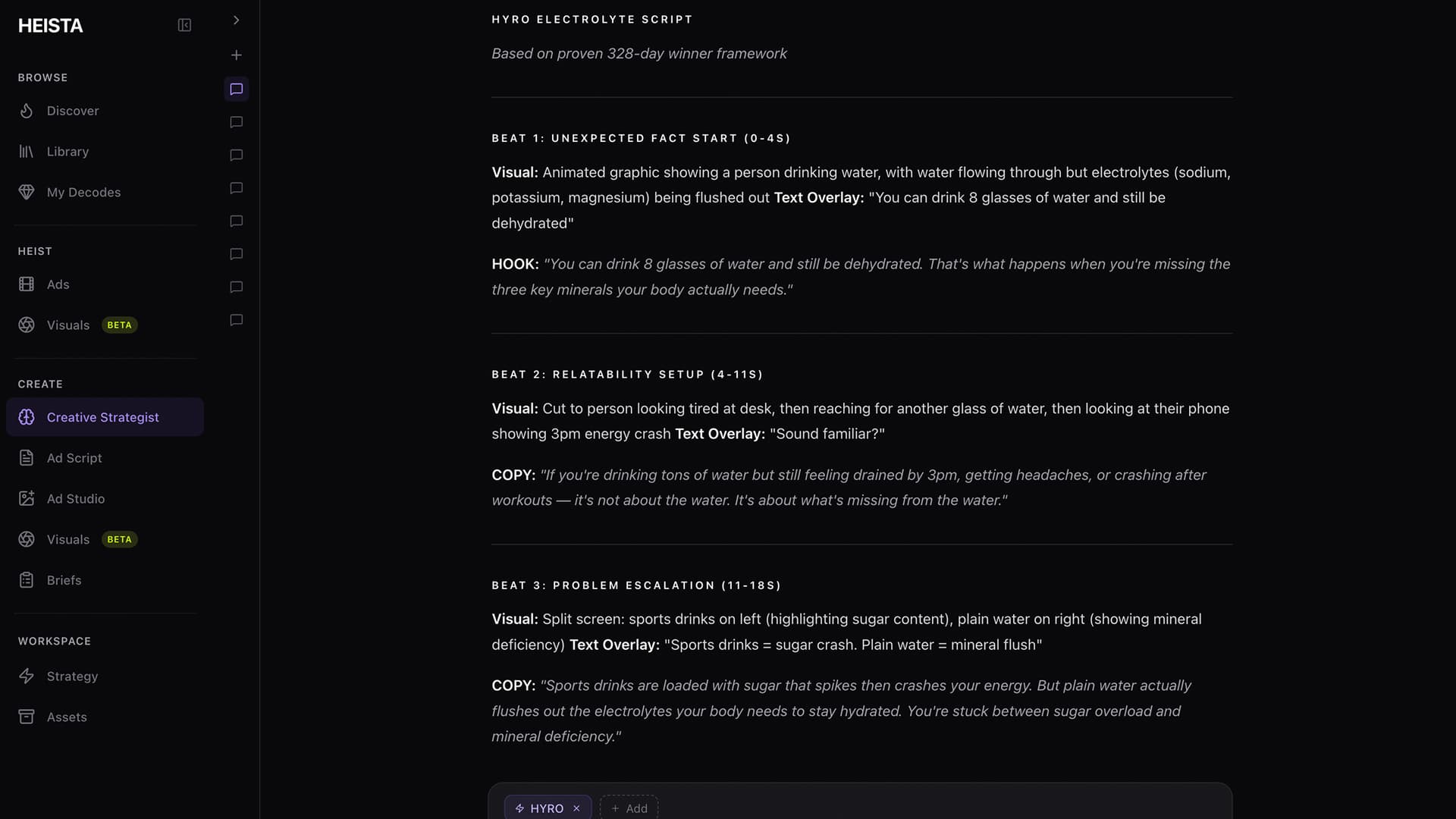
Task: Open the second Visuals entry under Create
Action: pyautogui.click(x=67, y=539)
